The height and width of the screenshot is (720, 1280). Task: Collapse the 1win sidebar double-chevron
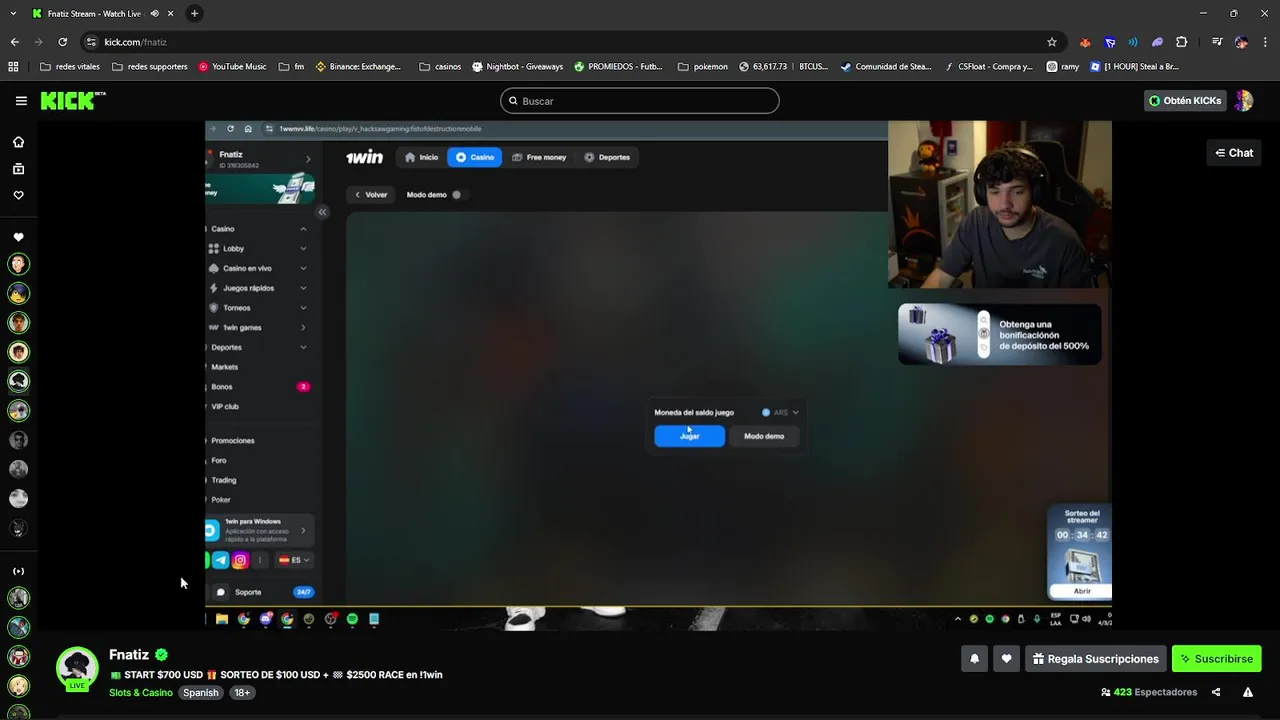point(322,212)
